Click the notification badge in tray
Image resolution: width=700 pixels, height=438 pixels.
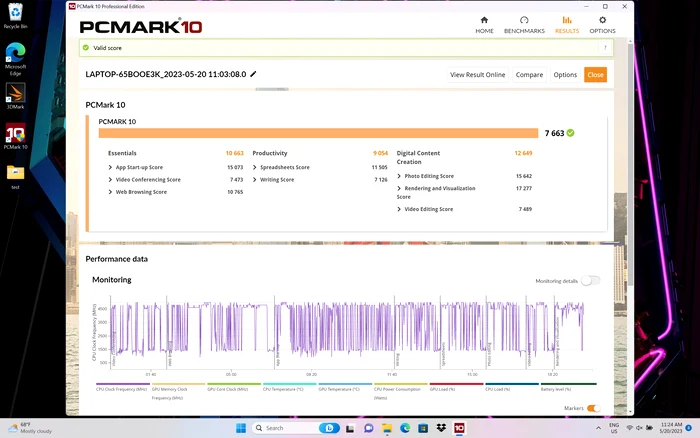tap(689, 428)
